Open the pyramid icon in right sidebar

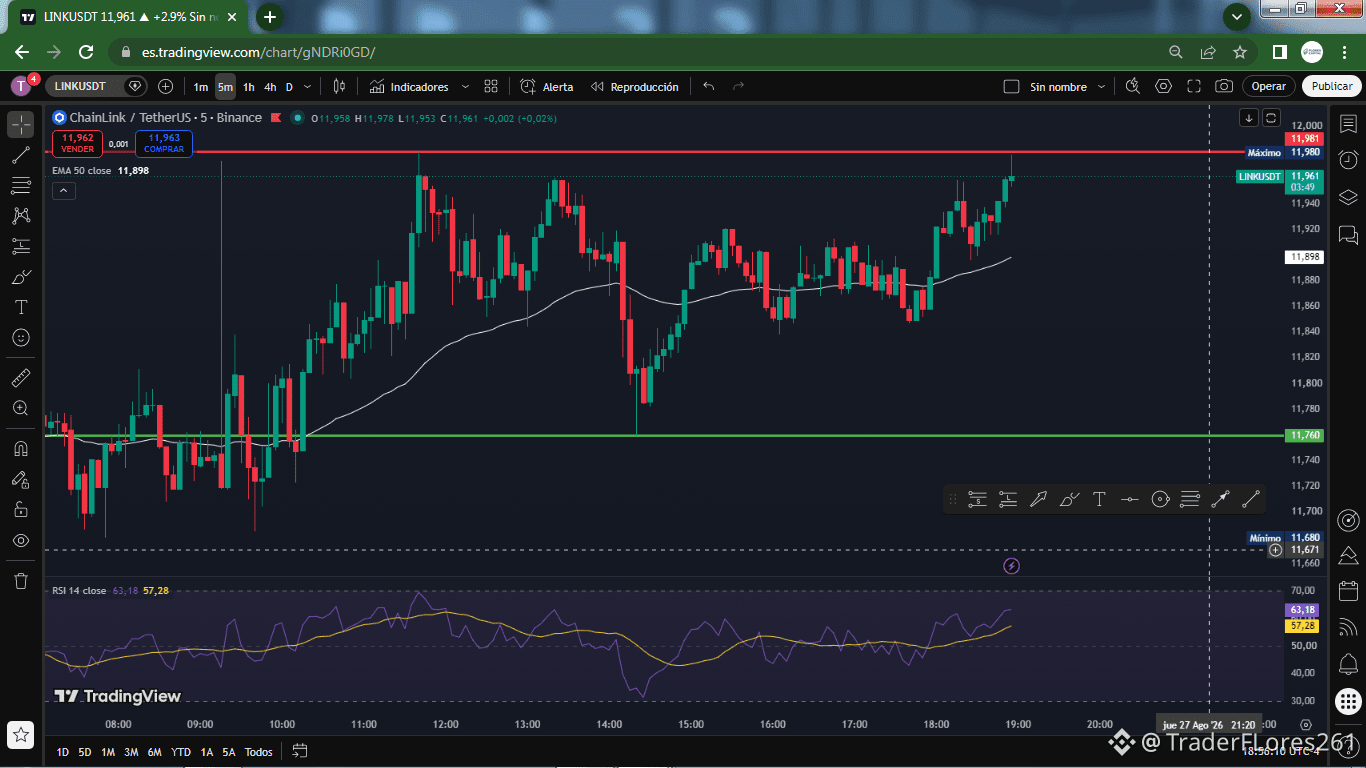point(1348,555)
